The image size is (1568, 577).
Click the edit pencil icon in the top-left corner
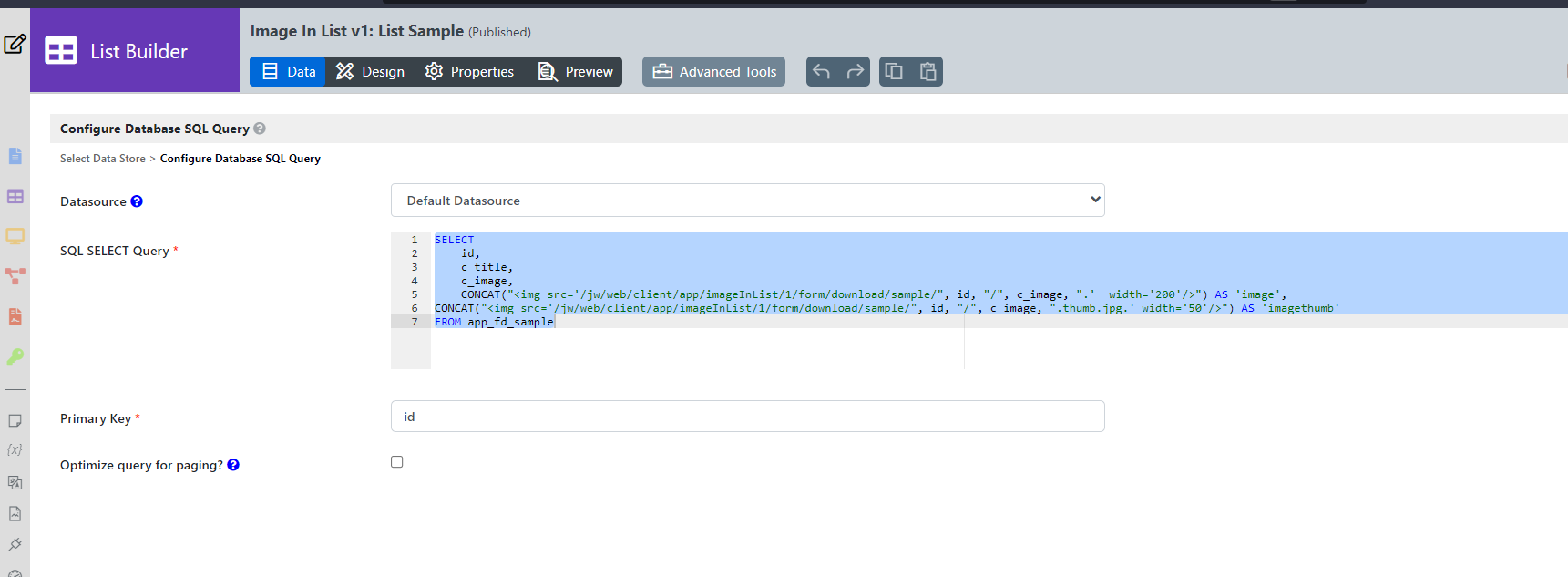(x=15, y=44)
